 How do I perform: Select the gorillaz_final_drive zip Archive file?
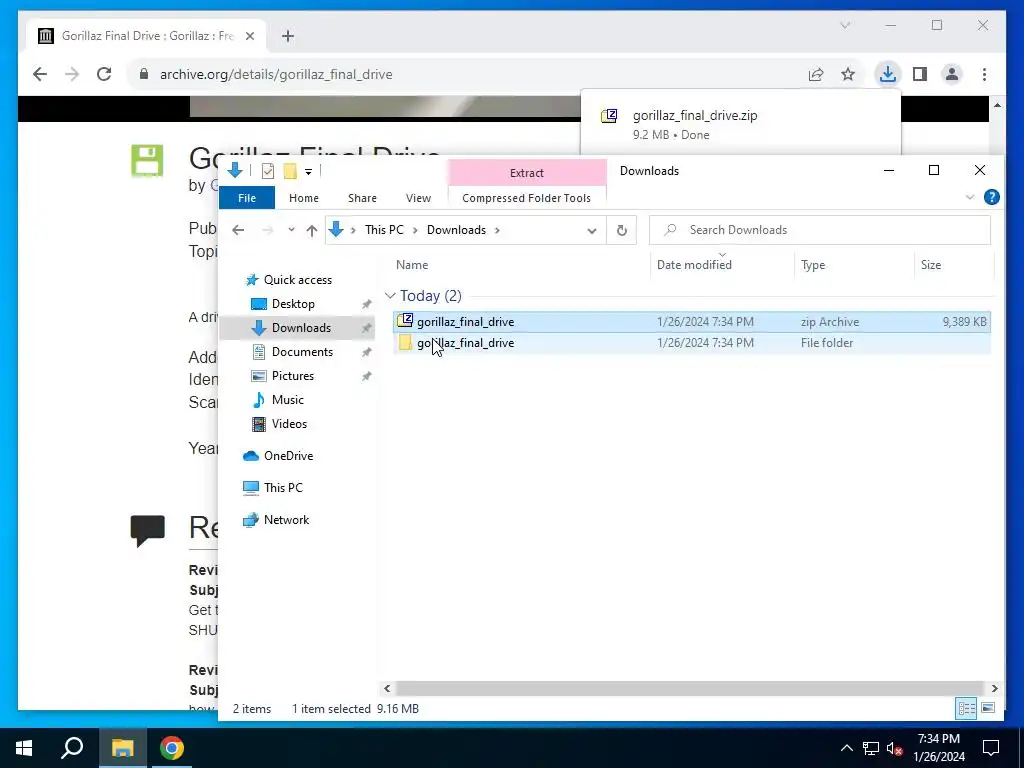coord(692,321)
